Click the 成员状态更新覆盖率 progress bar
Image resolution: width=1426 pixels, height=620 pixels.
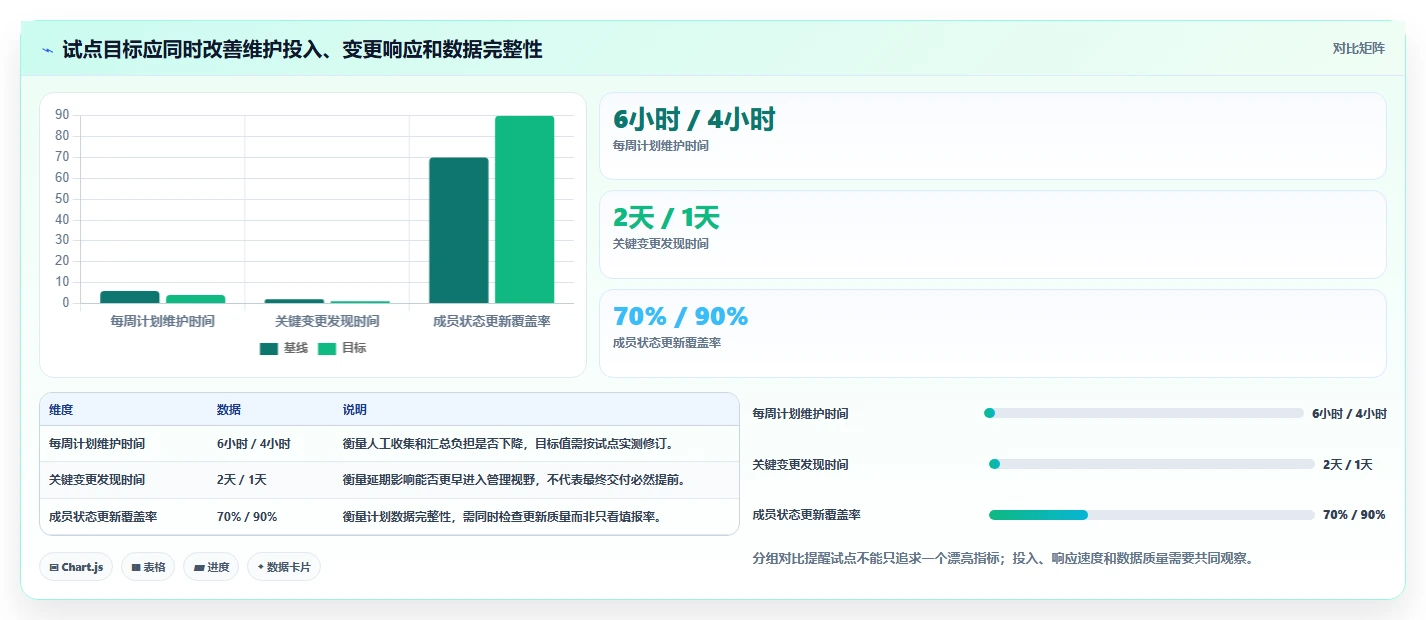1151,515
